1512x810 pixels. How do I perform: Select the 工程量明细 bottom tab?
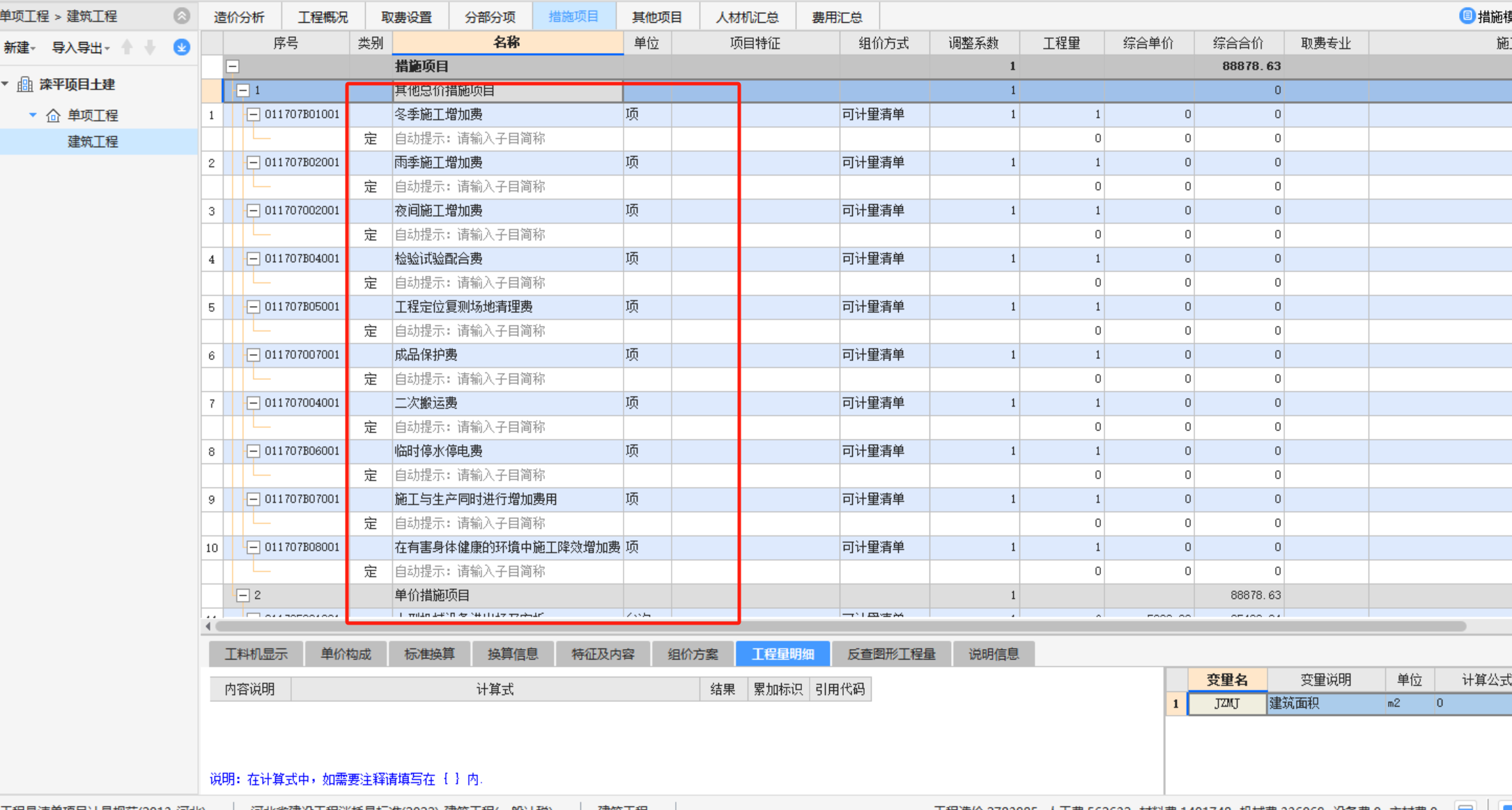[x=783, y=654]
